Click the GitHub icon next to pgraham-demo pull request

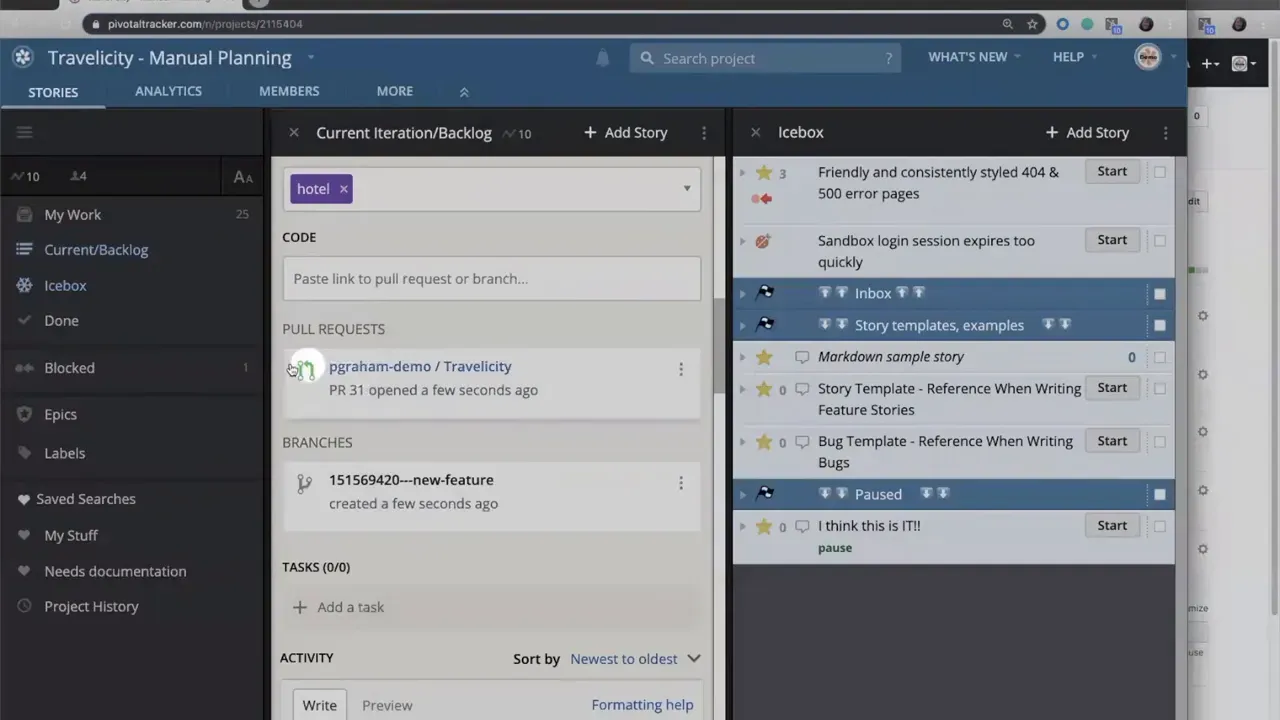(304, 369)
